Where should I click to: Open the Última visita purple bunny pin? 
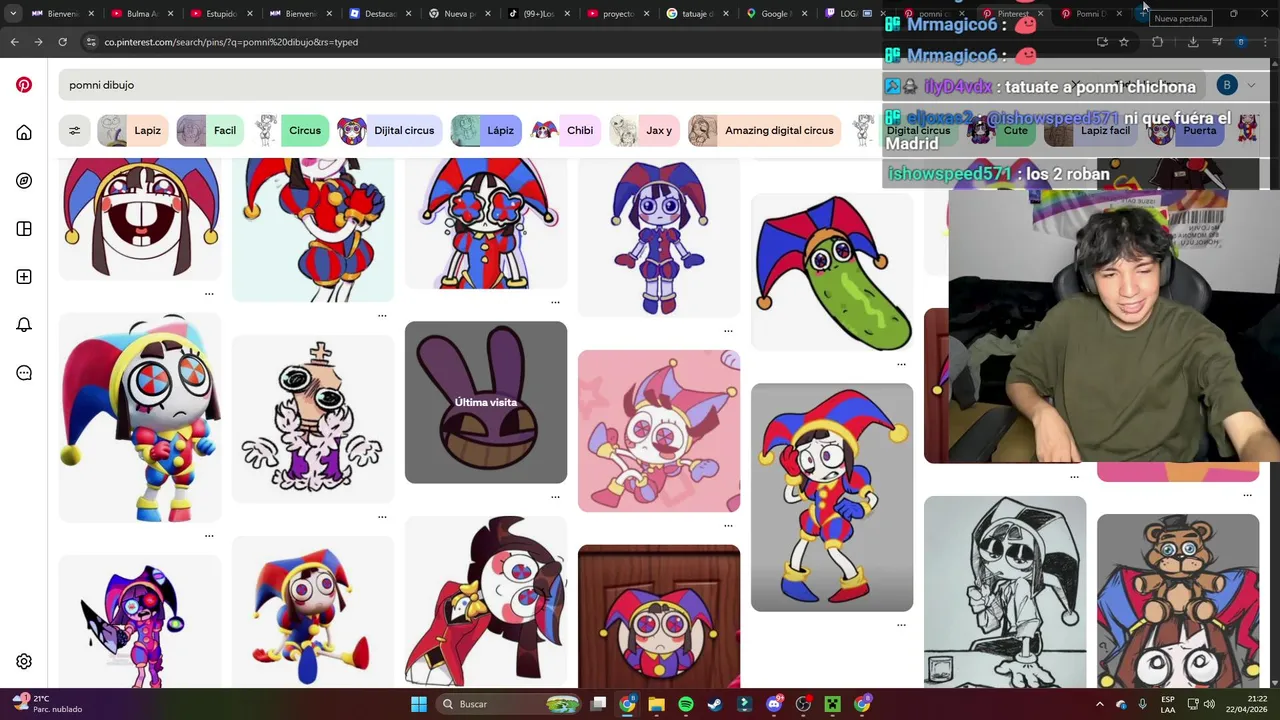click(486, 402)
